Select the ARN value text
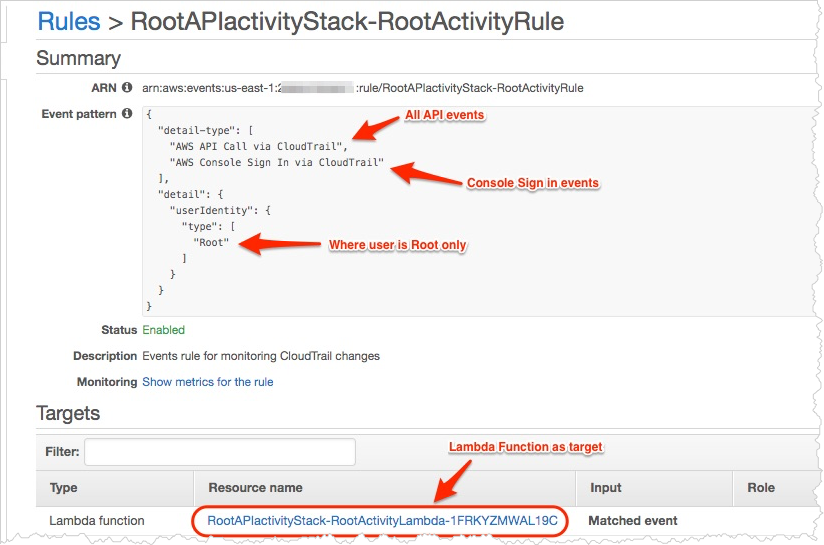Image resolution: width=824 pixels, height=545 pixels. pos(363,88)
